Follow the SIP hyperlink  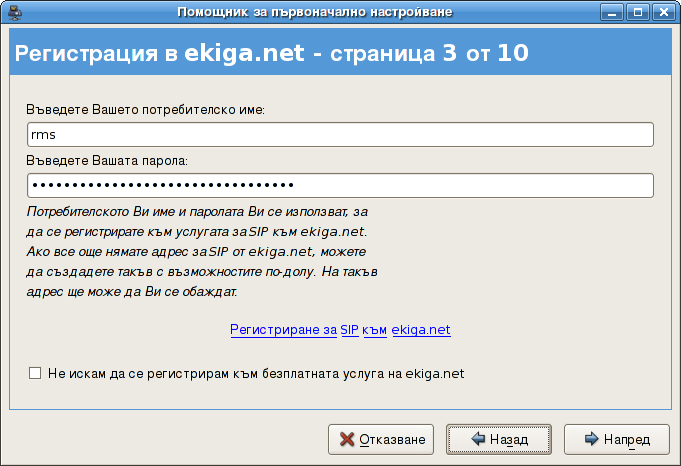(350, 328)
